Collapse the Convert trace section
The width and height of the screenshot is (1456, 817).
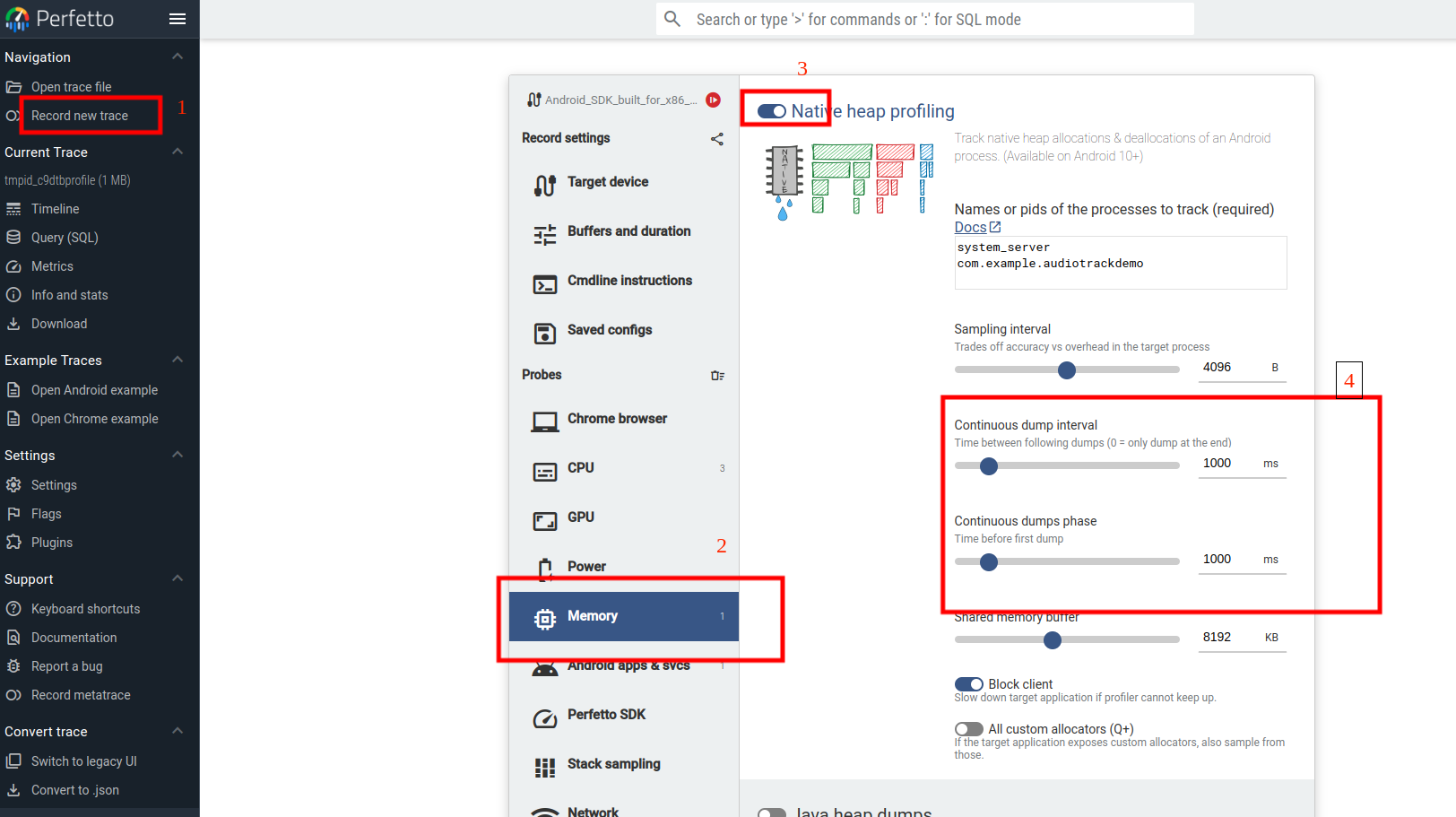(x=178, y=731)
